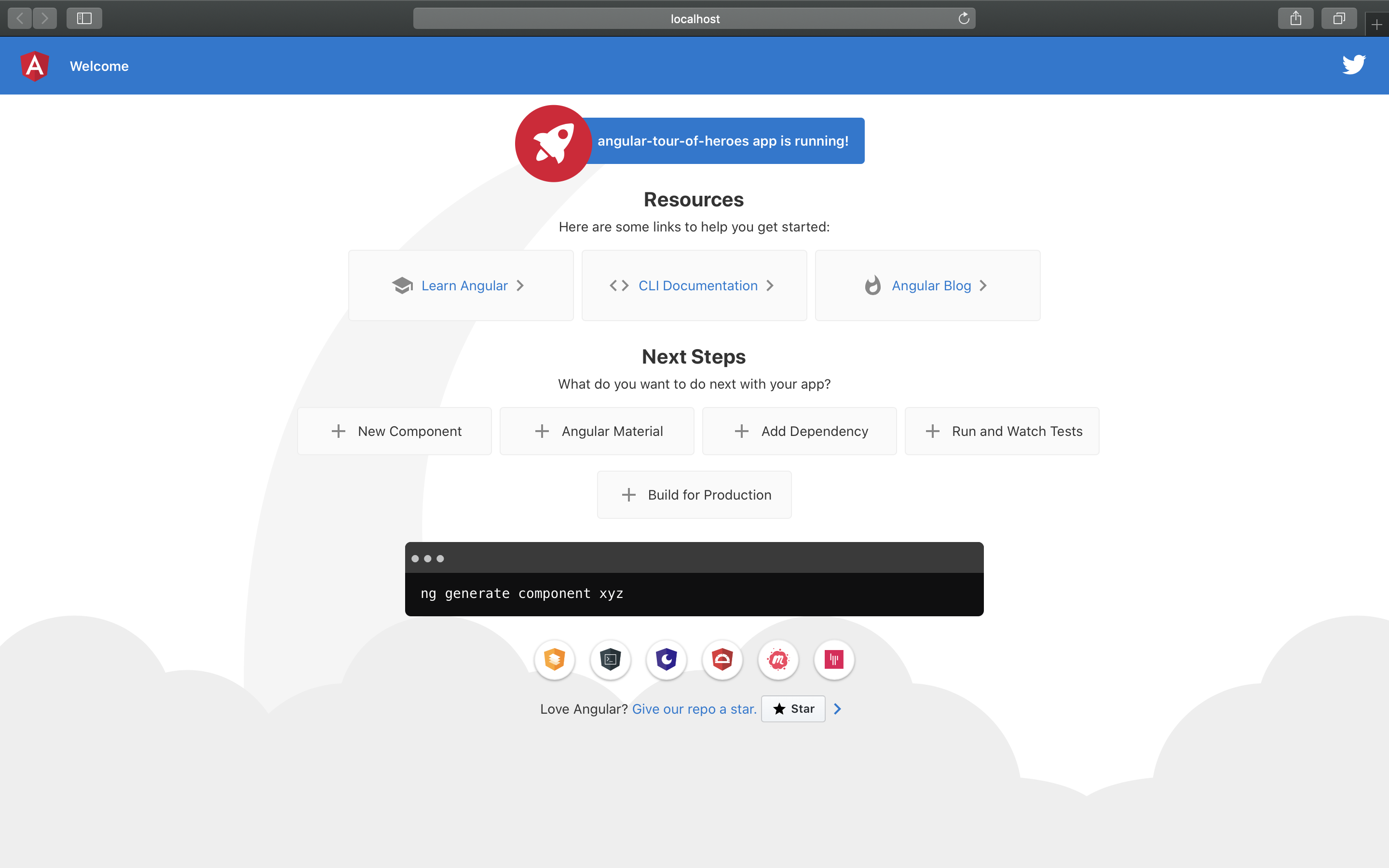Viewport: 1389px width, 868px height.
Task: Open the Twitter bird icon link
Action: (x=1353, y=65)
